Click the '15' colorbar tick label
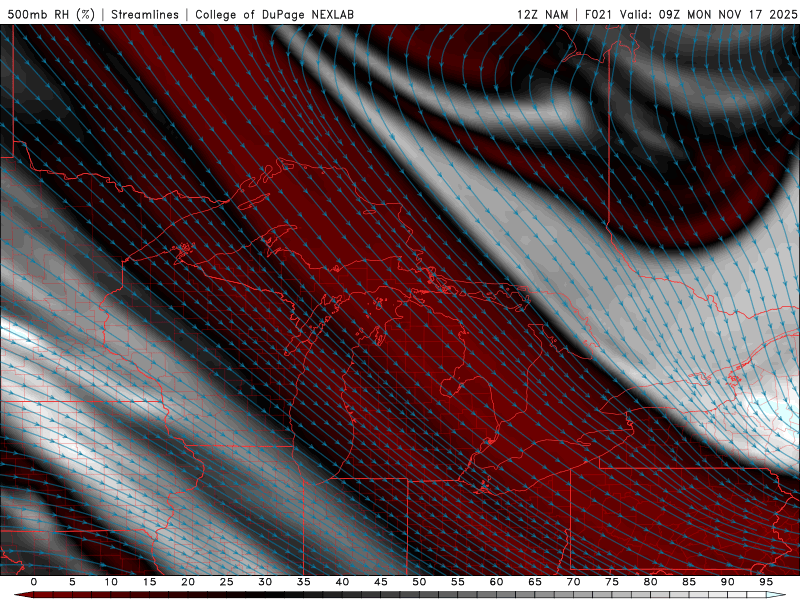 pyautogui.click(x=149, y=582)
